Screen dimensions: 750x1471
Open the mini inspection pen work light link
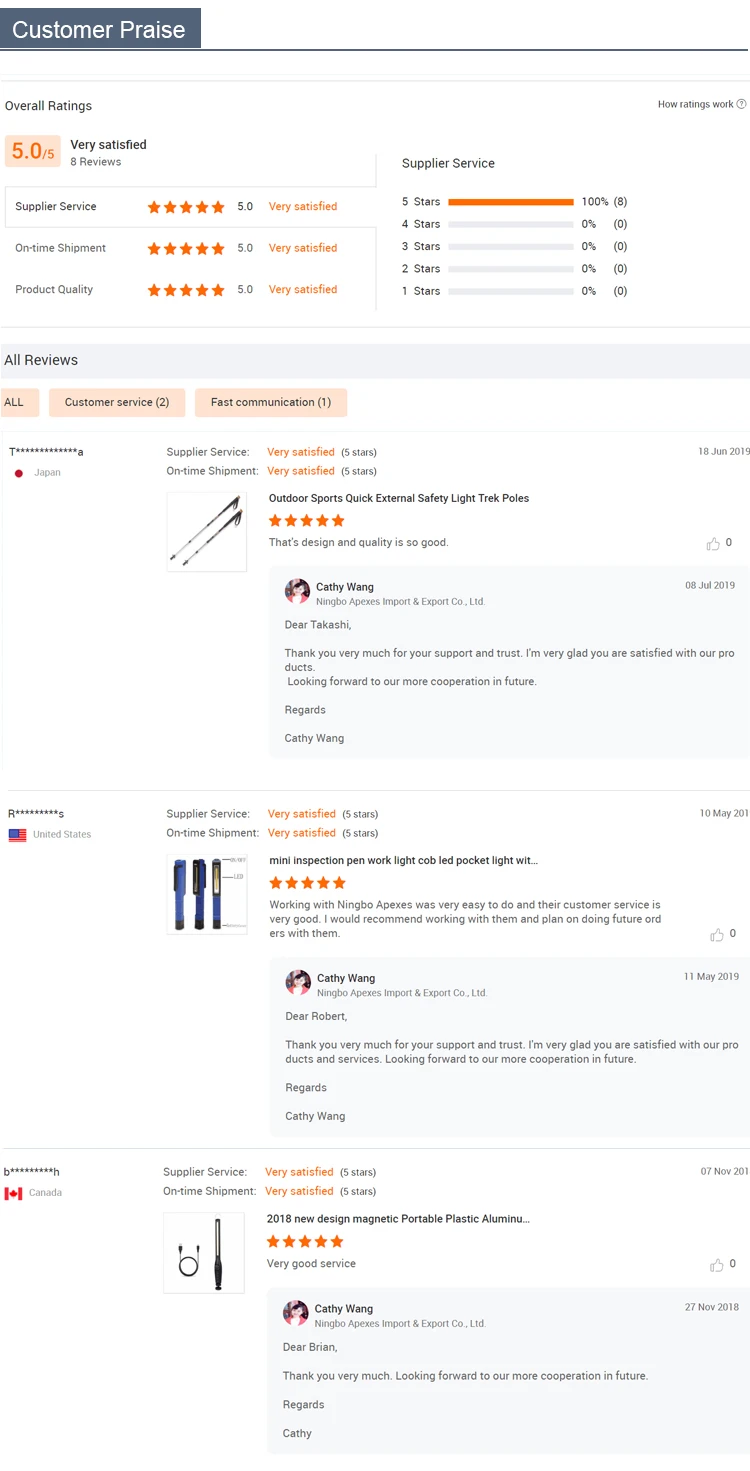click(x=403, y=860)
